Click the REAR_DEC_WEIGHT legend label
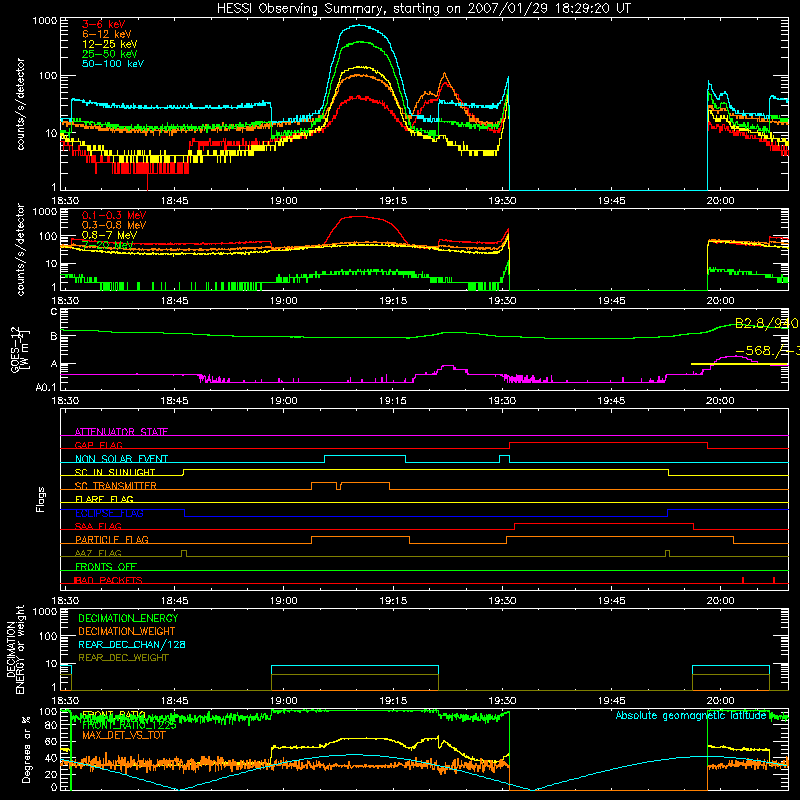The width and height of the screenshot is (800, 800). click(x=123, y=658)
